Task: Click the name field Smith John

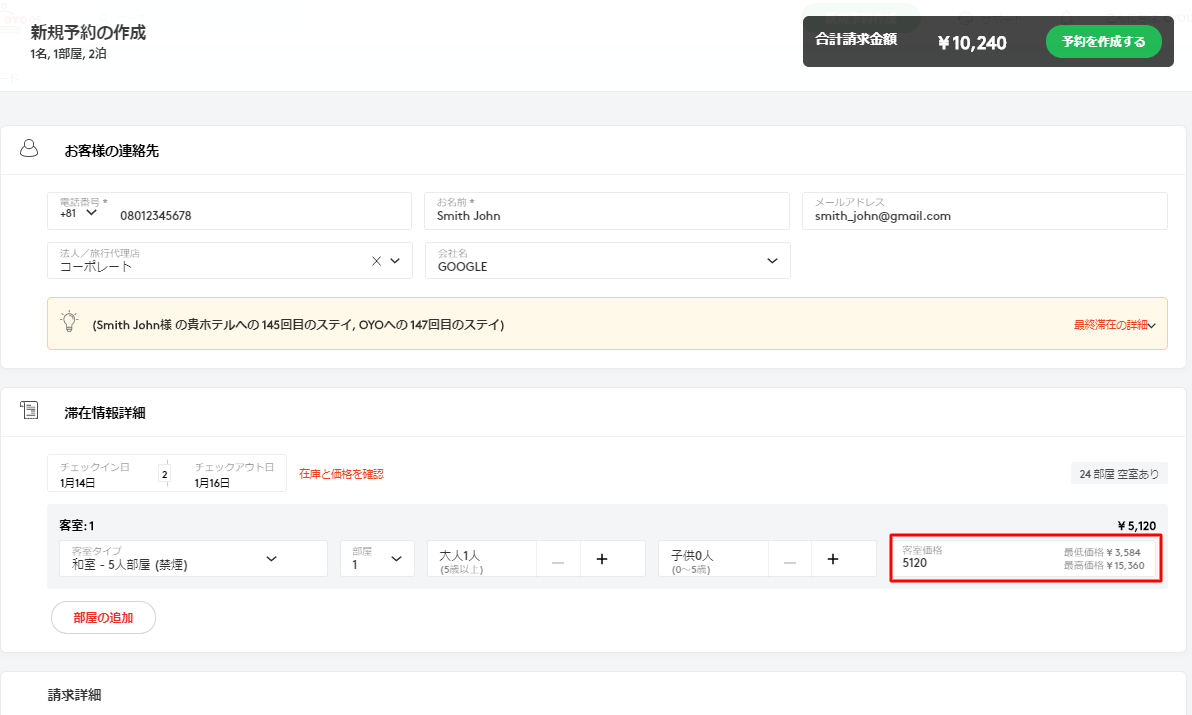Action: click(x=607, y=211)
